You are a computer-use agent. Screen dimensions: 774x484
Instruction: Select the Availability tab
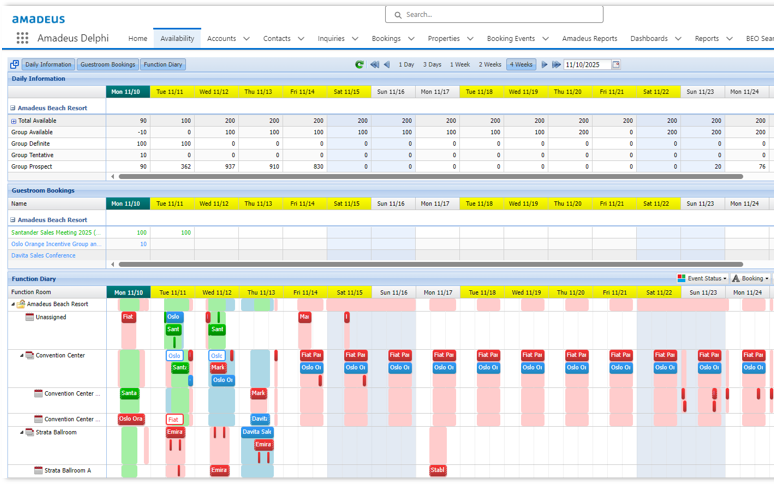[x=177, y=38]
